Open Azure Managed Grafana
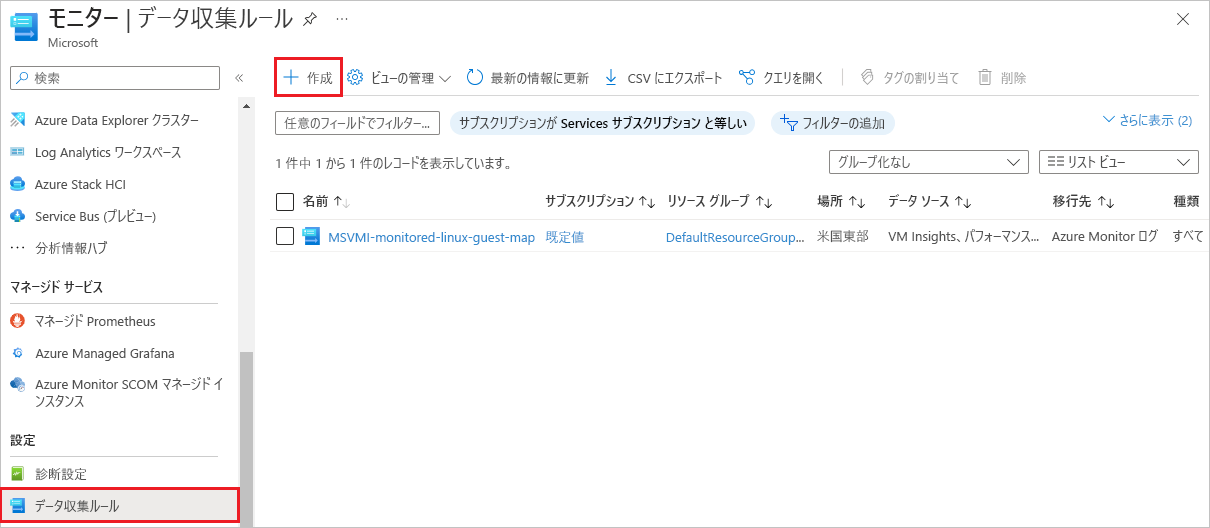Screen dimensions: 1210x528 point(104,353)
